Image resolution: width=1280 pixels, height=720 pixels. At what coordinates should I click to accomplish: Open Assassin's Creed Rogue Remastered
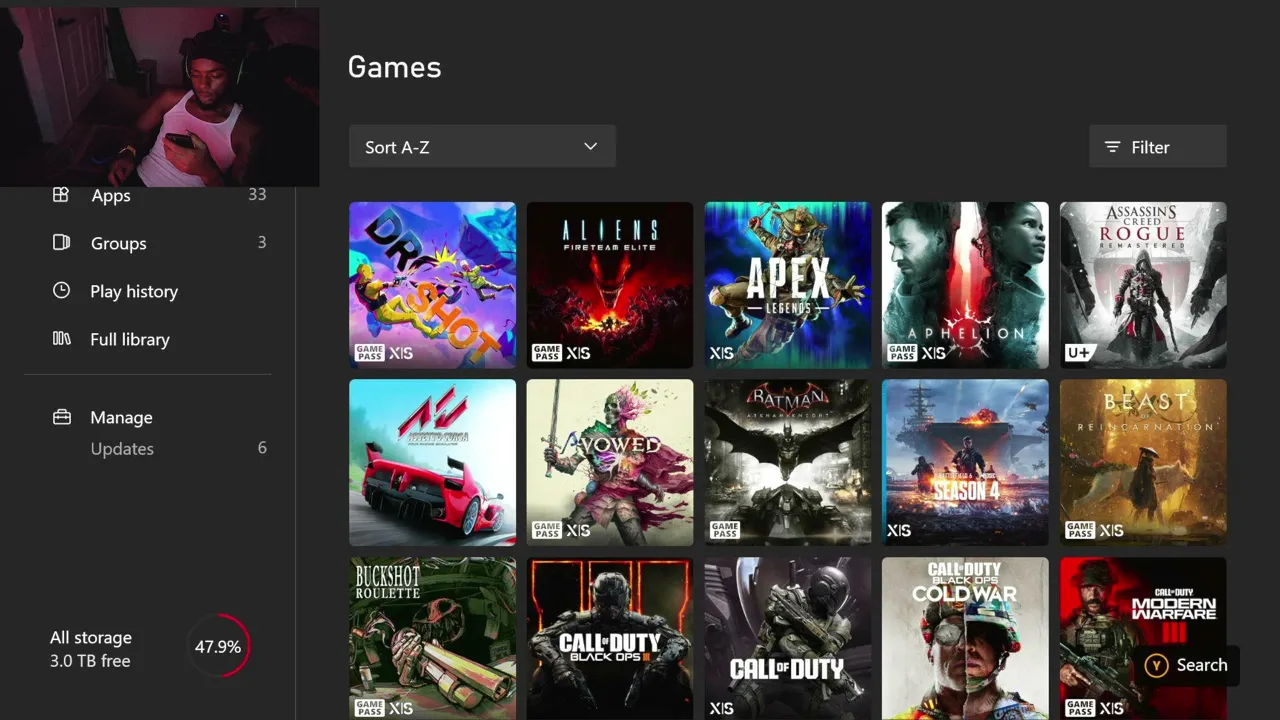[x=1143, y=285]
